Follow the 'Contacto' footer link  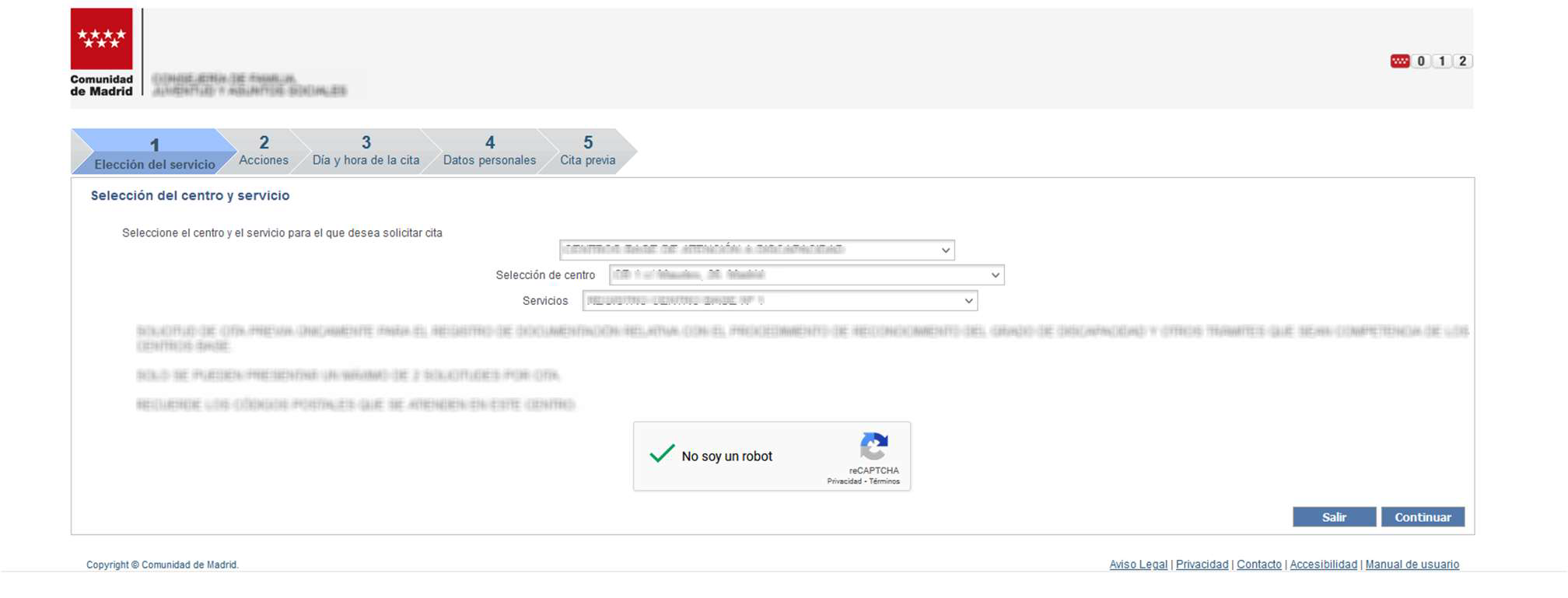tap(1258, 565)
